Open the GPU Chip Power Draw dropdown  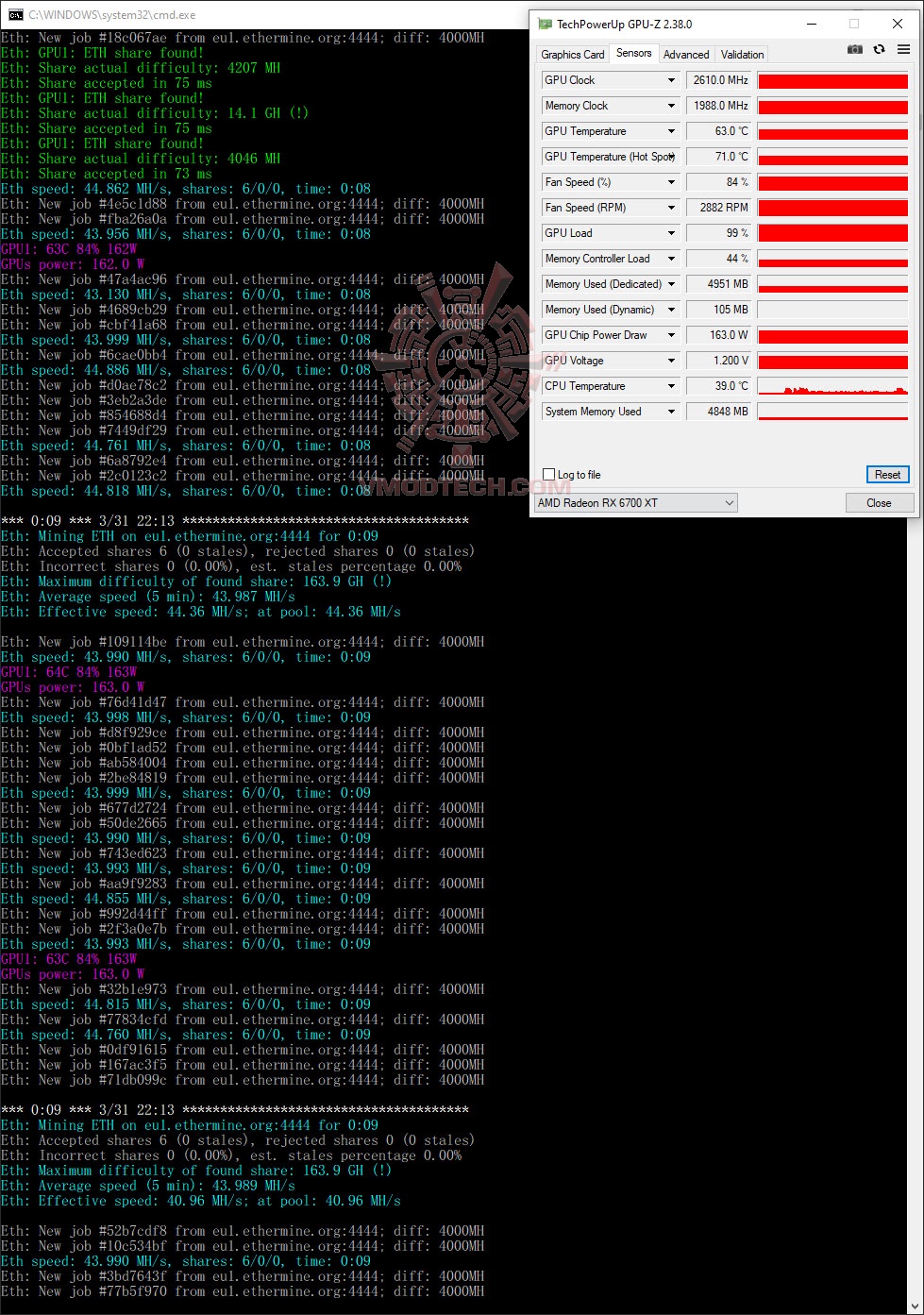pyautogui.click(x=671, y=335)
